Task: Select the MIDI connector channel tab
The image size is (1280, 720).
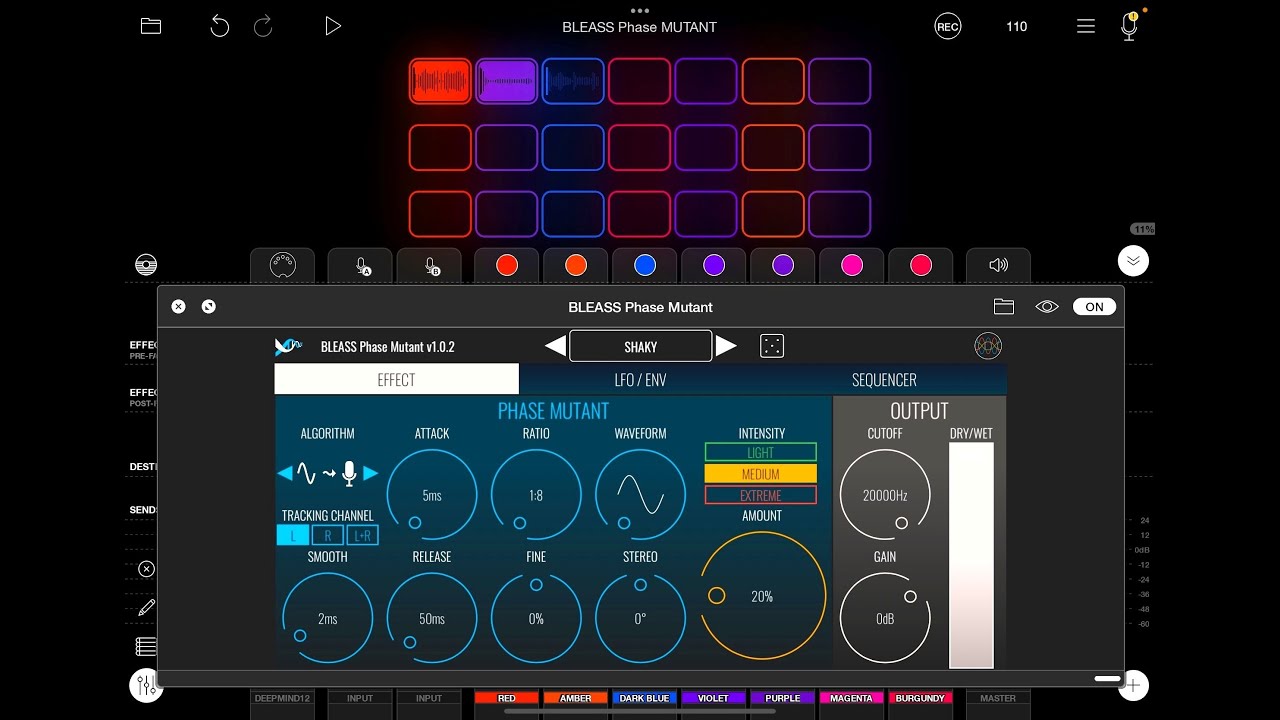Action: coord(283,266)
